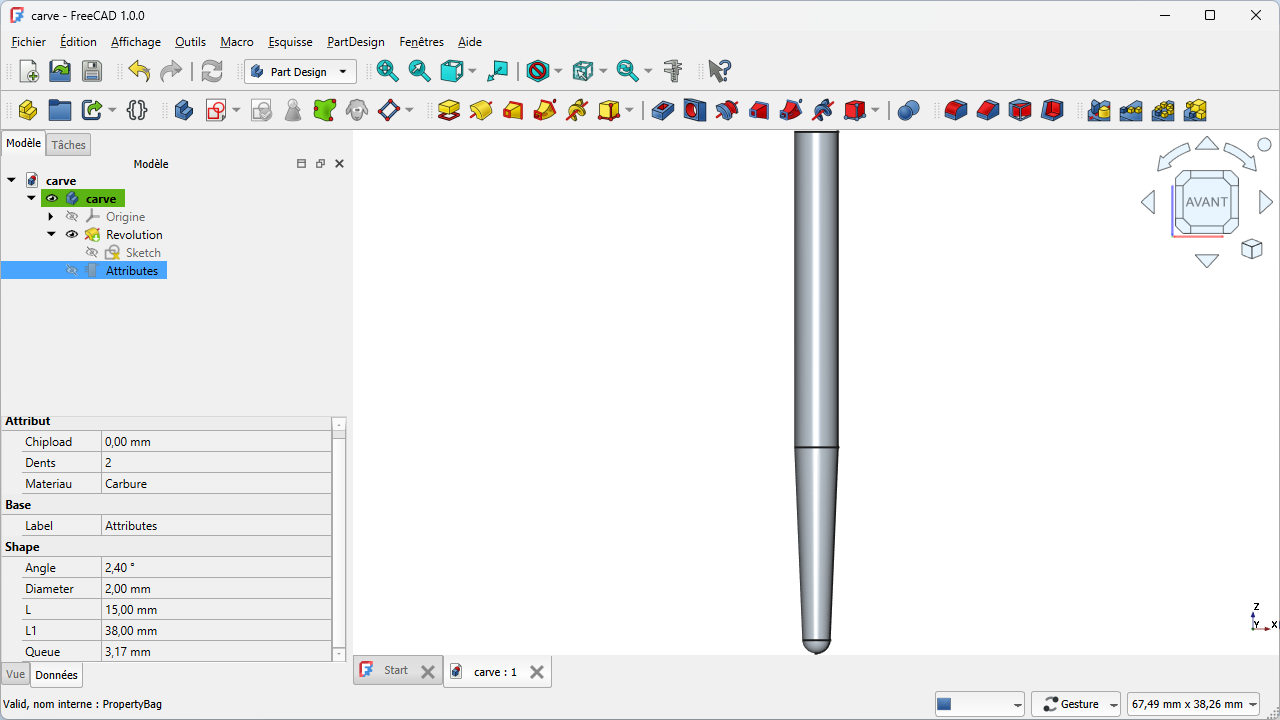
Task: Select the Revolution tool in toolbar
Action: pyautogui.click(x=481, y=110)
